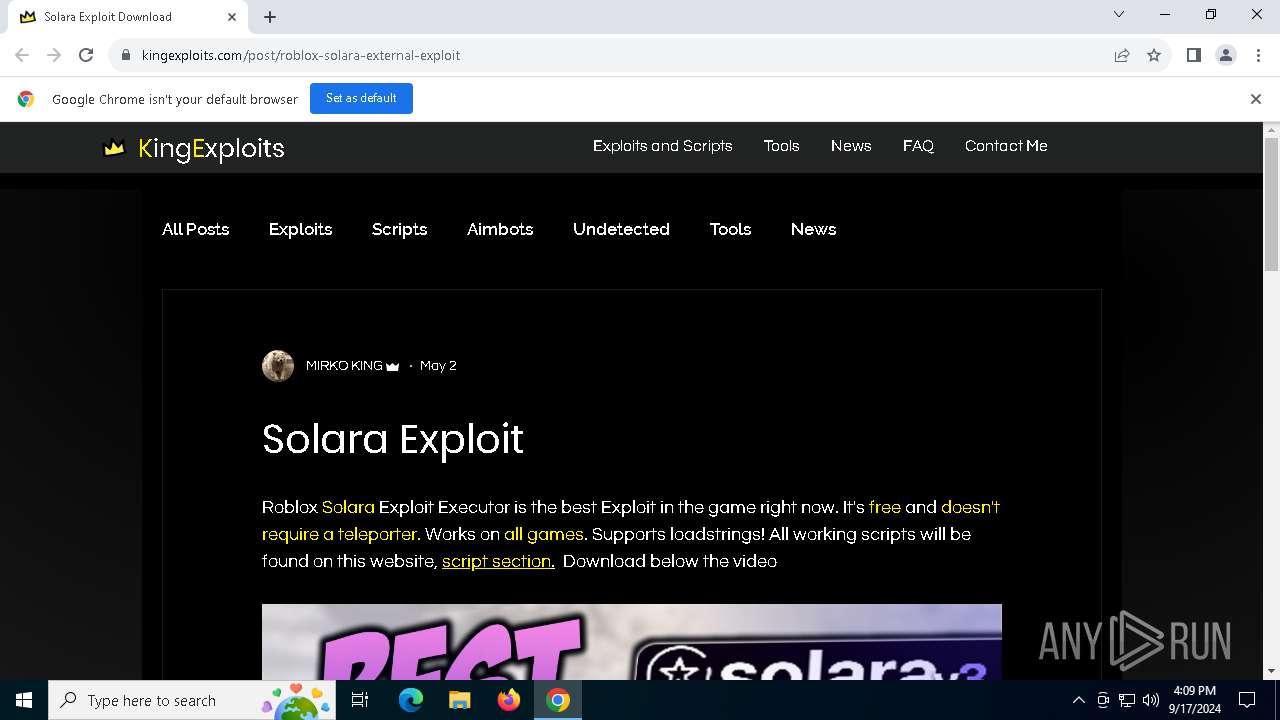Open the Chrome side panel icon
1280x720 pixels.
pos(1194,55)
